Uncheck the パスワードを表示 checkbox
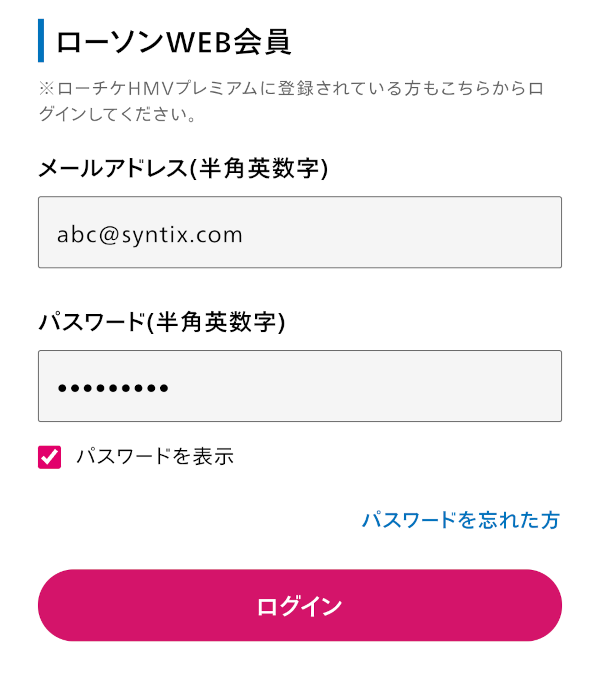The width and height of the screenshot is (600, 673). coord(50,457)
